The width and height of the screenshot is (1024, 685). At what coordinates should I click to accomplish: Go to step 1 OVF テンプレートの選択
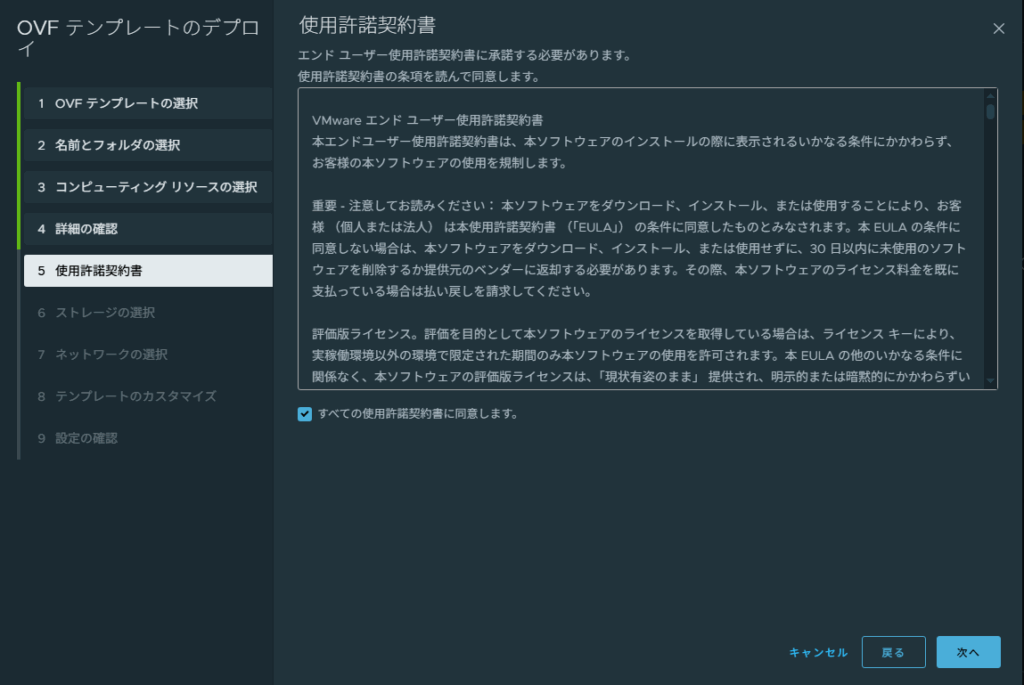(x=146, y=104)
